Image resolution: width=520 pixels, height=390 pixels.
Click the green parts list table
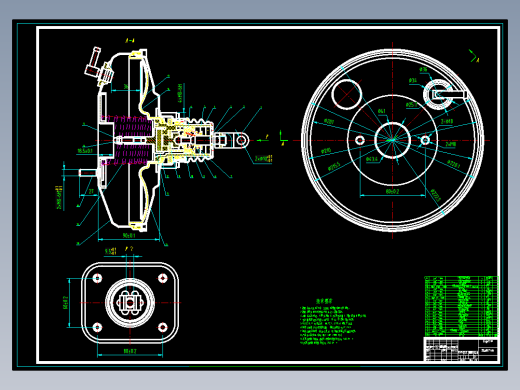(461, 306)
